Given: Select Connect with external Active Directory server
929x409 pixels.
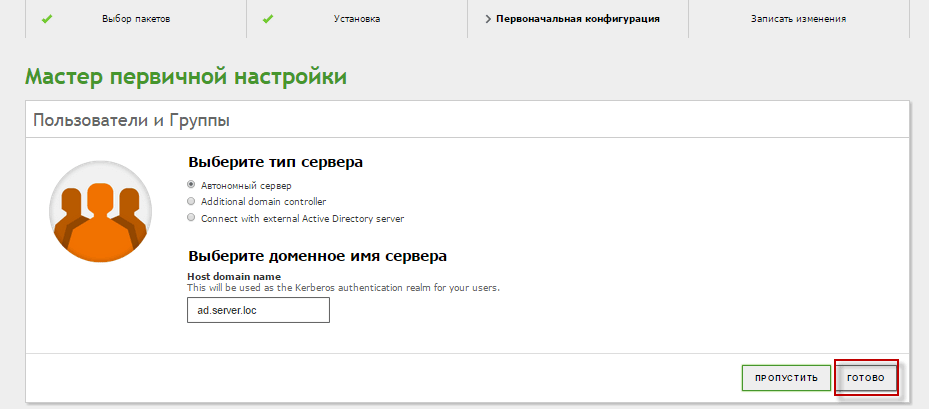Looking at the screenshot, I should pos(192,217).
